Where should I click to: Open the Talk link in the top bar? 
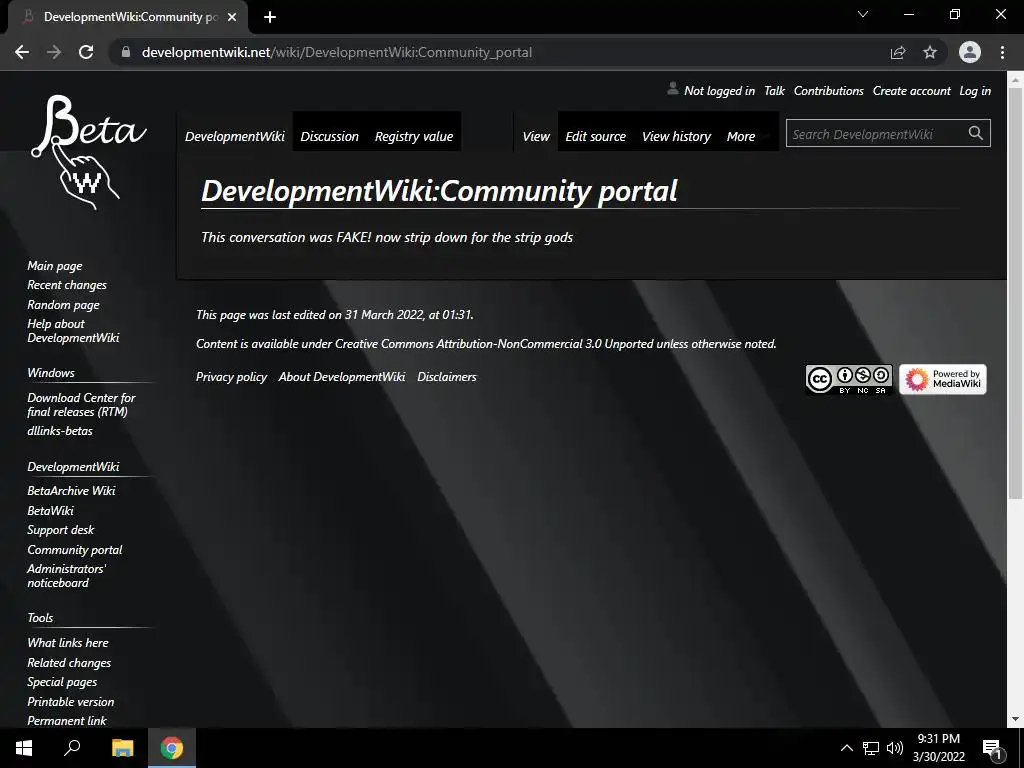[774, 91]
